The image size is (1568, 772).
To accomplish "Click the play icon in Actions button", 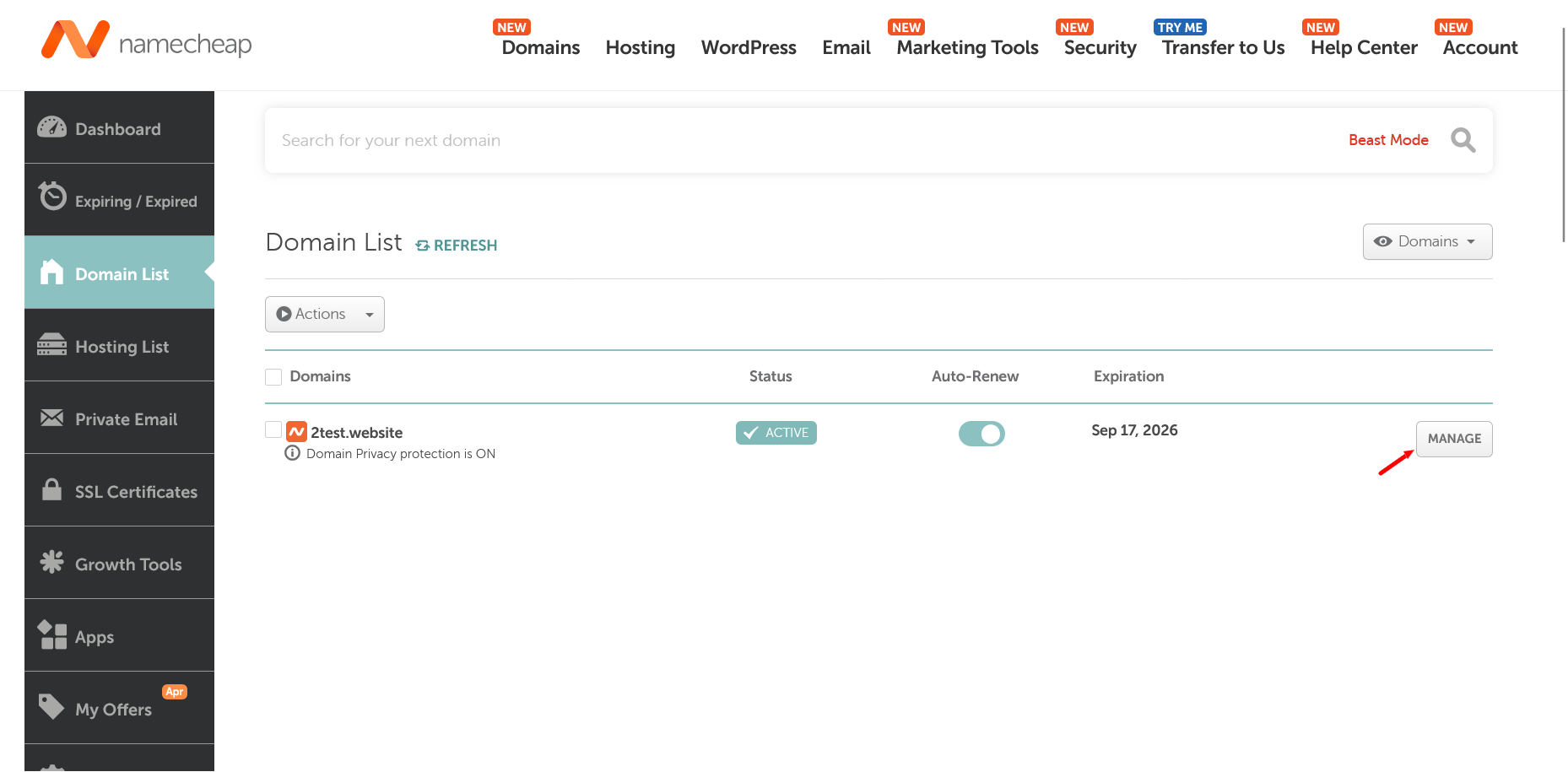I will coord(284,314).
